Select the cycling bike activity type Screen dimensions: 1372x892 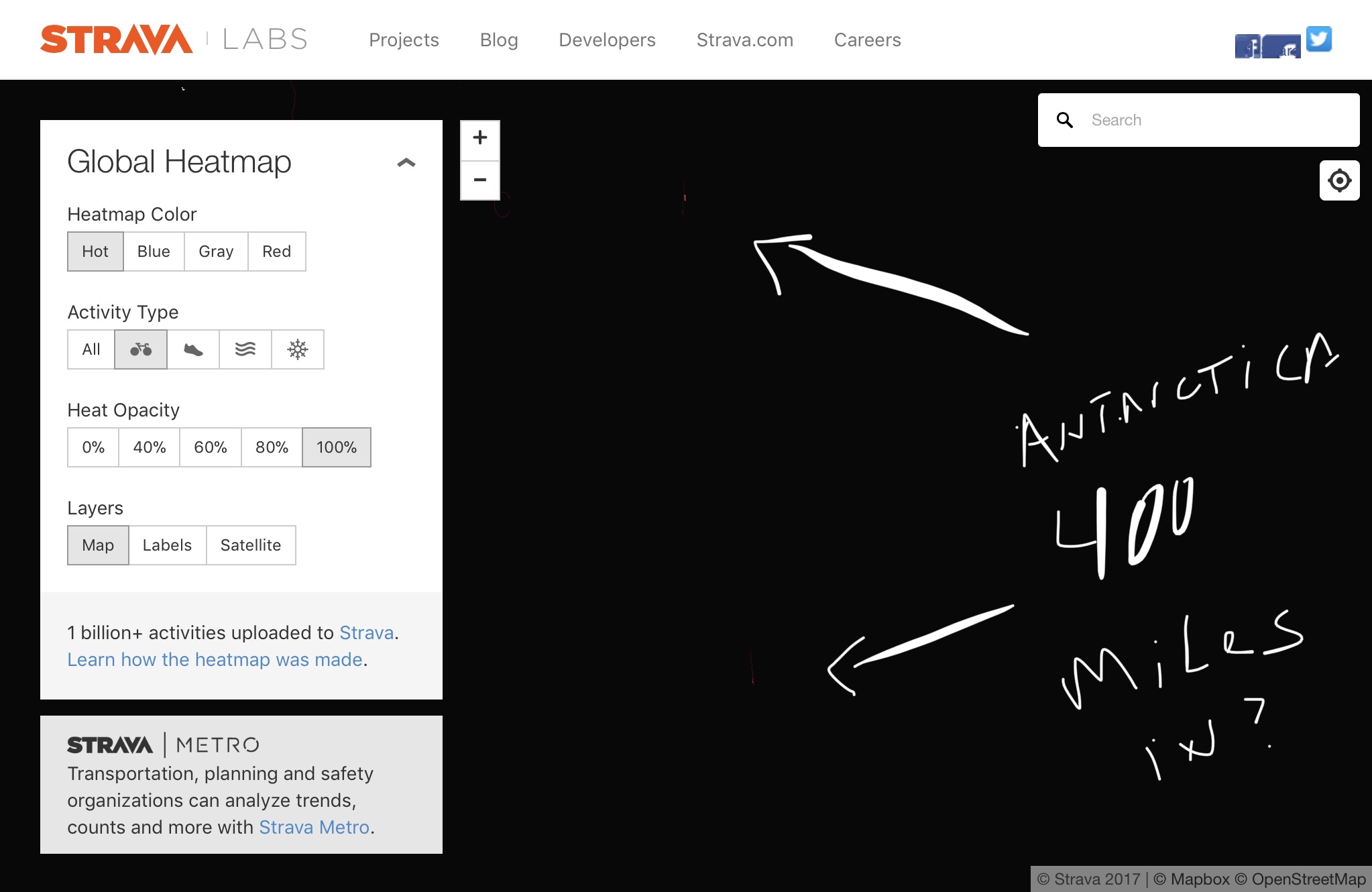[x=141, y=349]
